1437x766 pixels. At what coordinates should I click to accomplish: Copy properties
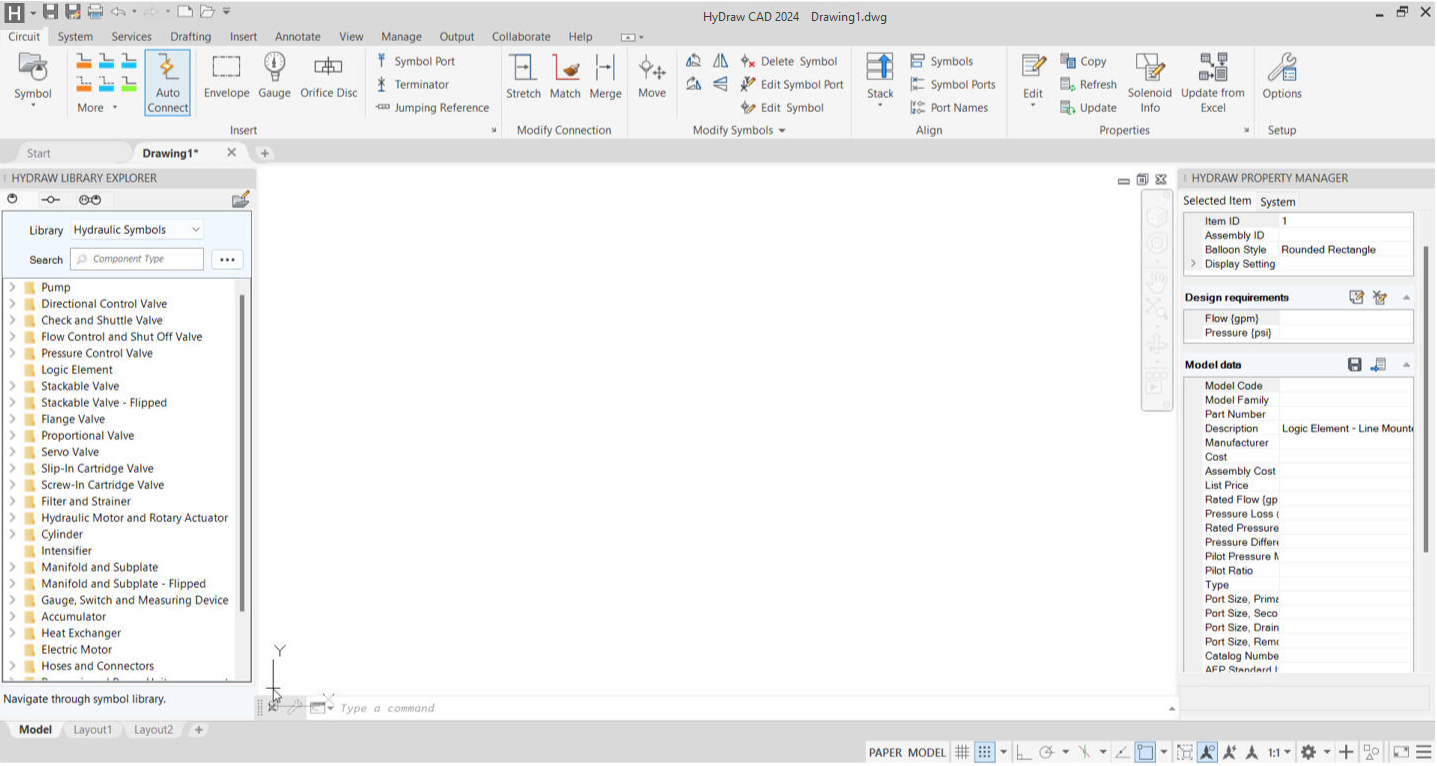pyautogui.click(x=1083, y=61)
